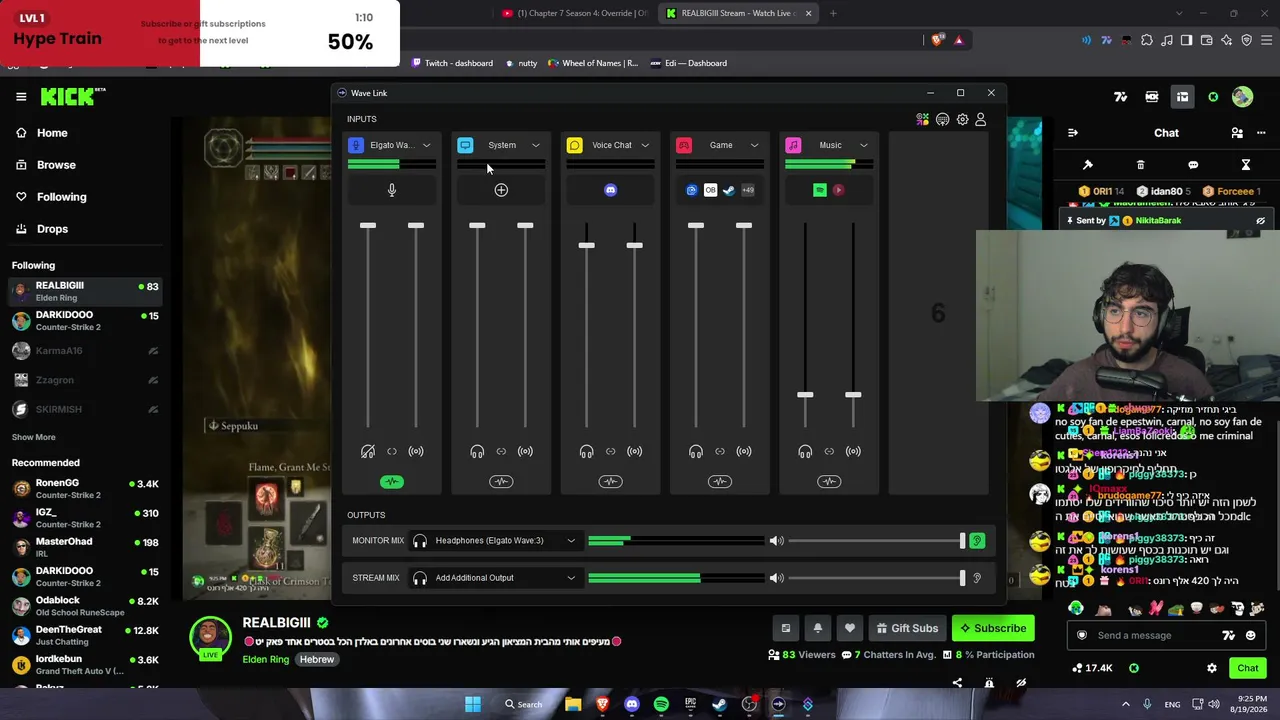The height and width of the screenshot is (720, 1280).
Task: Open the chat users list icon
Action: coord(1237,133)
